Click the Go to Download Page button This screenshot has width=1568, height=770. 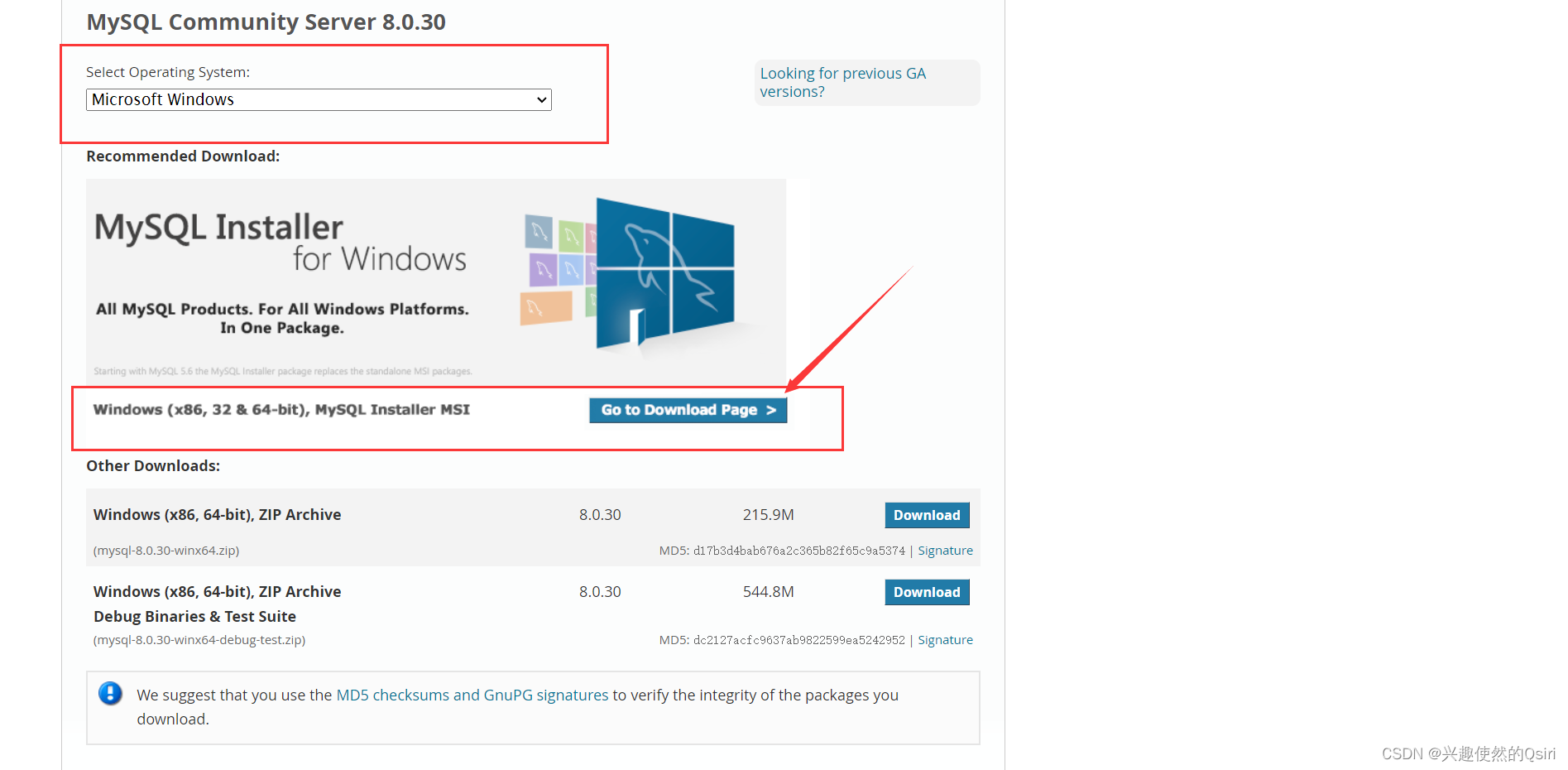click(x=688, y=410)
